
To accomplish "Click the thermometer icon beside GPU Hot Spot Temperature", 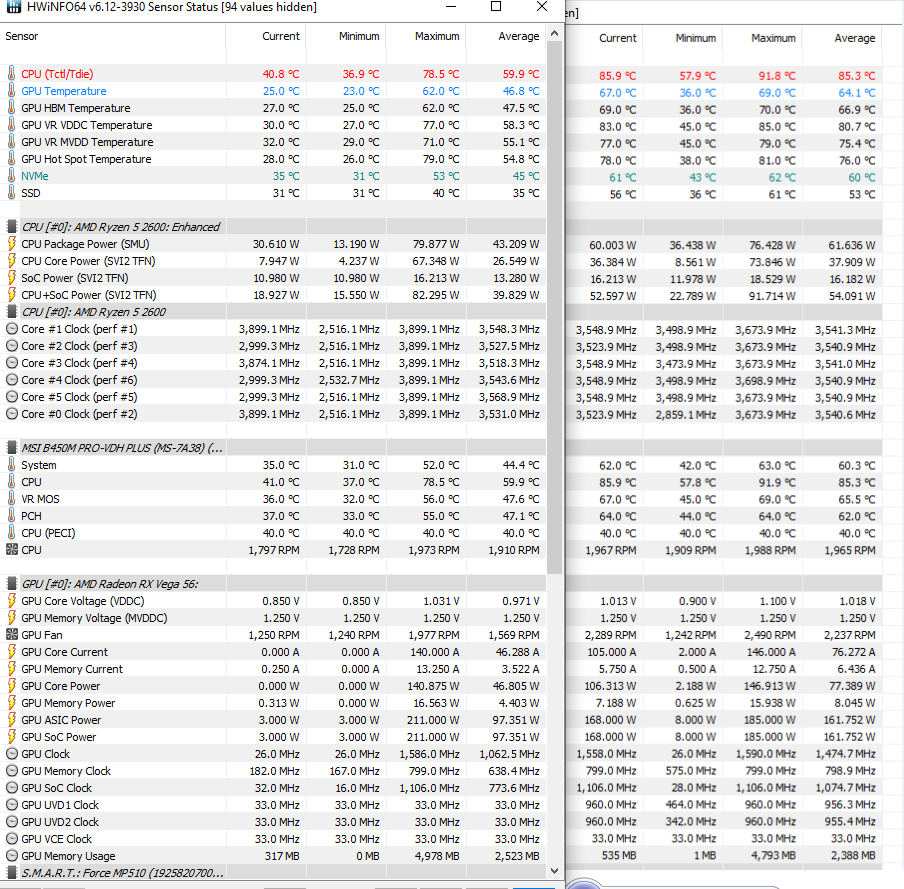I will (11, 159).
